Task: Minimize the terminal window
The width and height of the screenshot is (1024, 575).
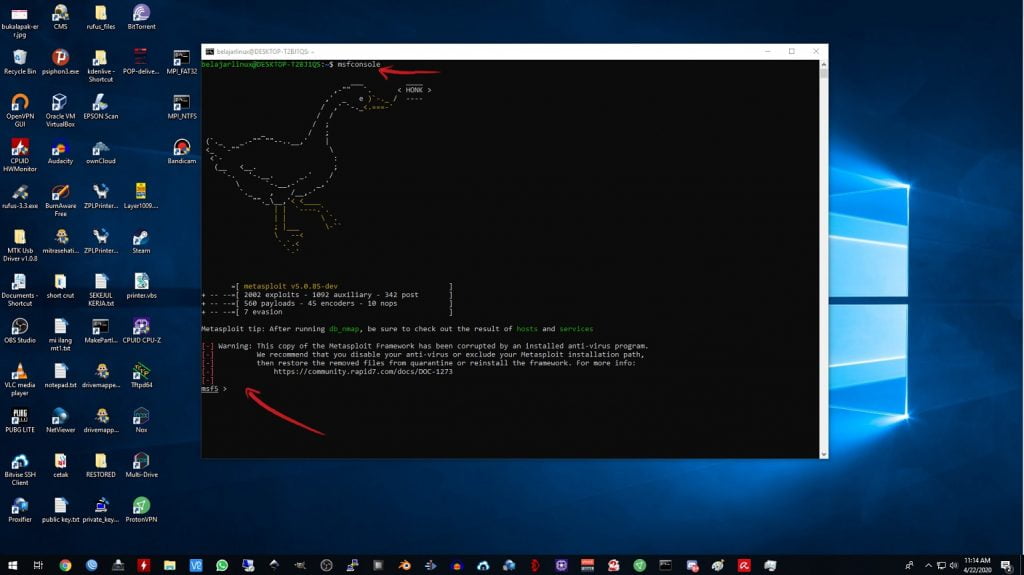Action: pos(768,52)
